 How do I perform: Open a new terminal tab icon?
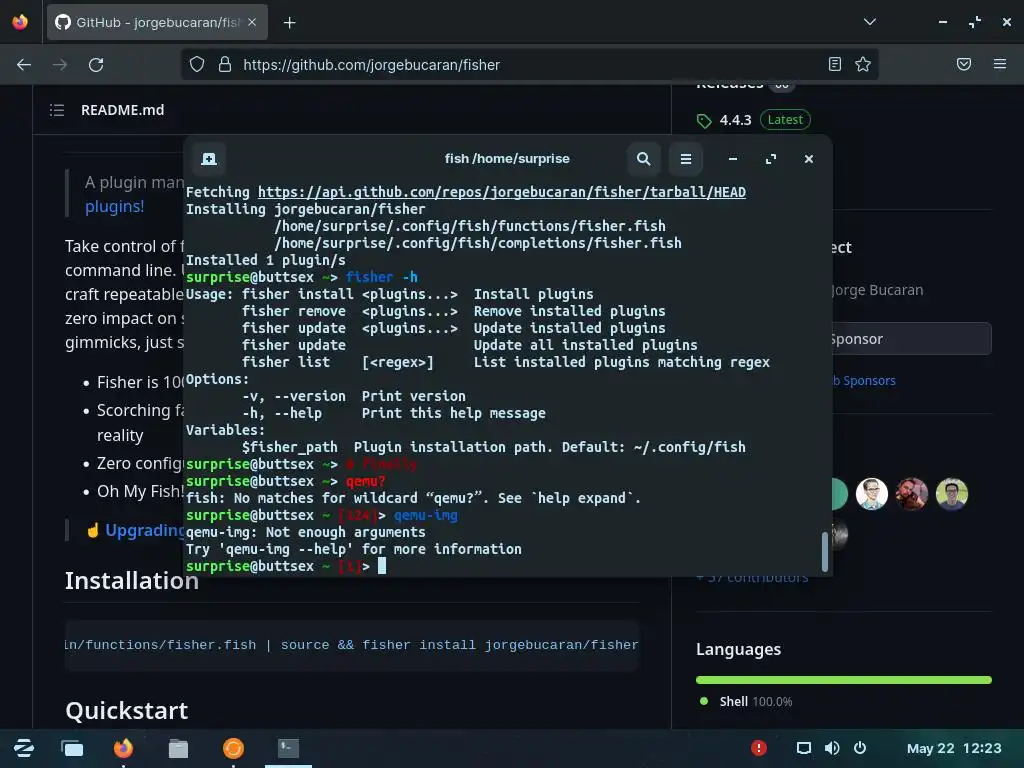pos(209,159)
